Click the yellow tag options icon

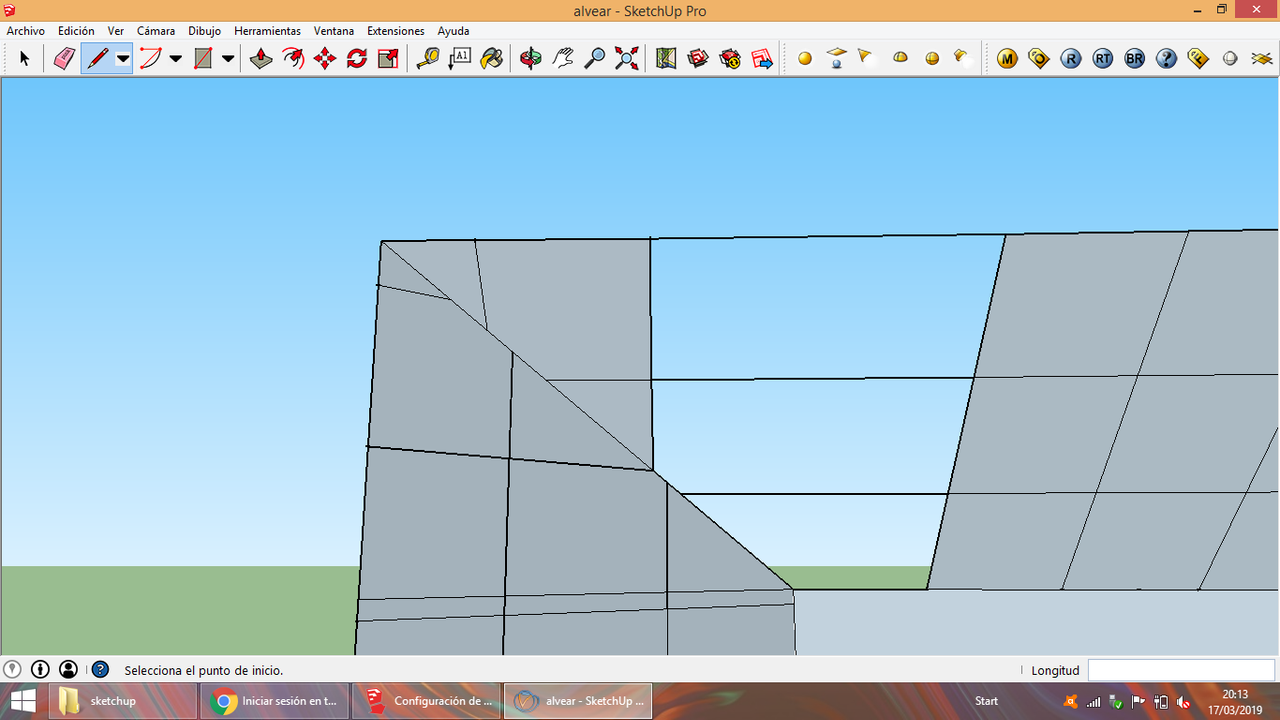[x=1039, y=59]
